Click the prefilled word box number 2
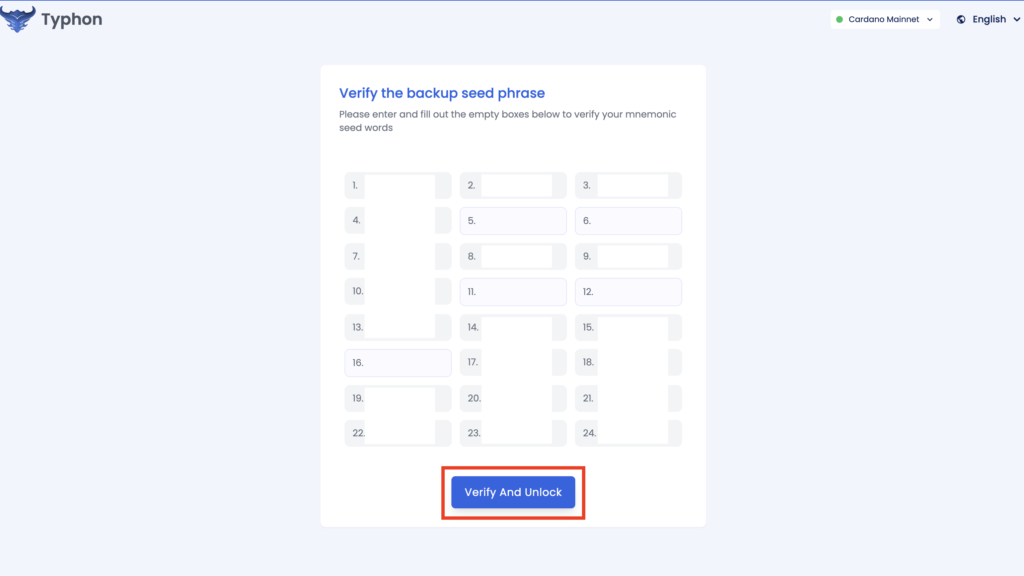 click(513, 185)
